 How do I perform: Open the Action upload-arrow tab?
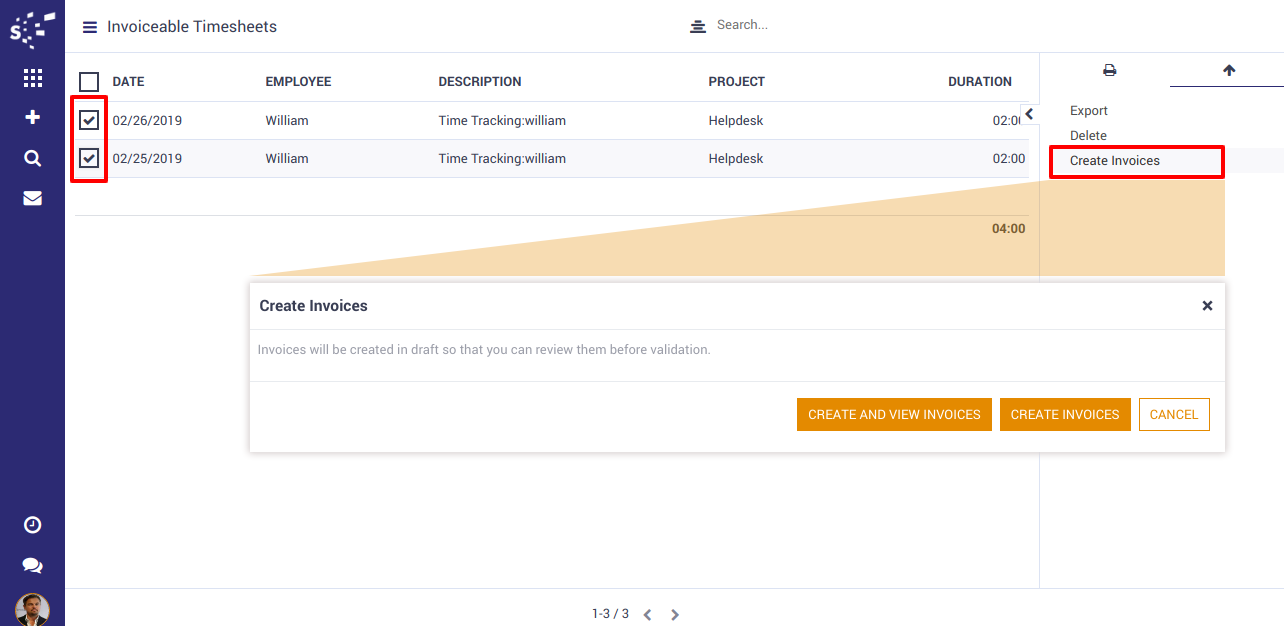pyautogui.click(x=1229, y=70)
